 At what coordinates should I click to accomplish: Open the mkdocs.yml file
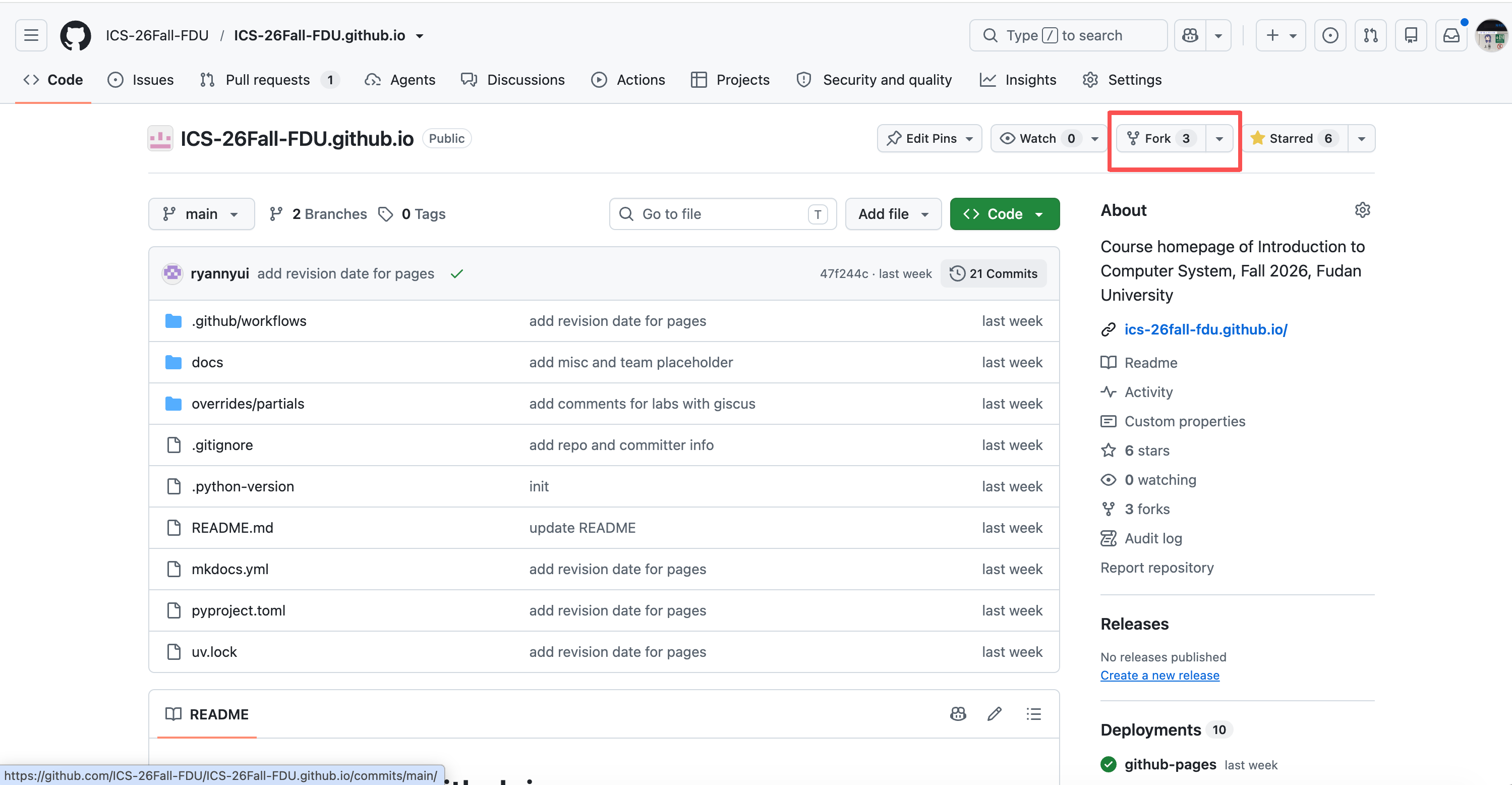229,570
